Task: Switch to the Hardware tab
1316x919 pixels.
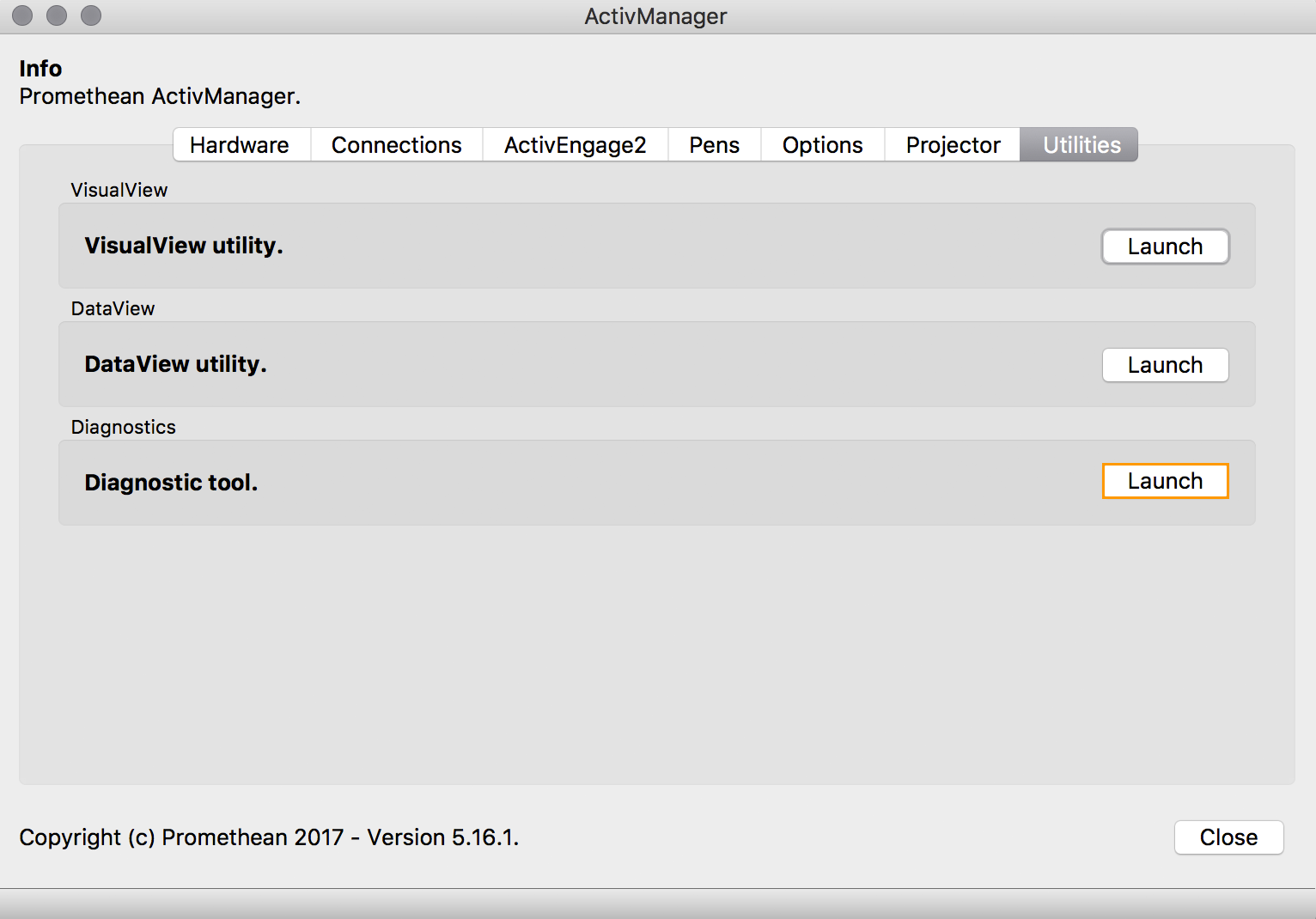Action: [x=241, y=144]
